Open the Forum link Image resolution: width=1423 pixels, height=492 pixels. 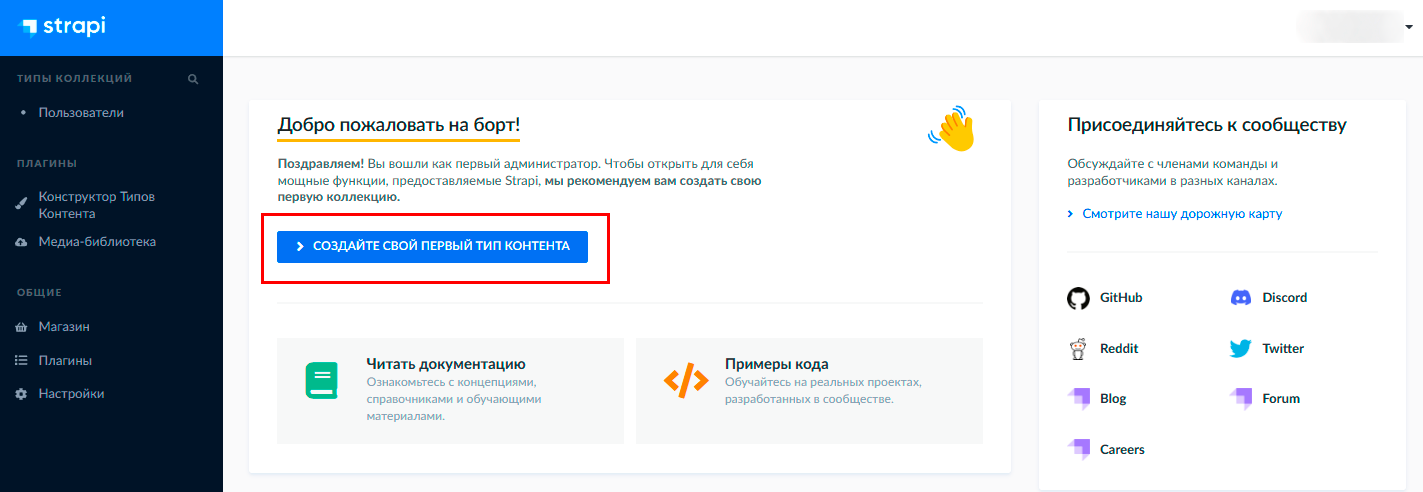click(1281, 399)
